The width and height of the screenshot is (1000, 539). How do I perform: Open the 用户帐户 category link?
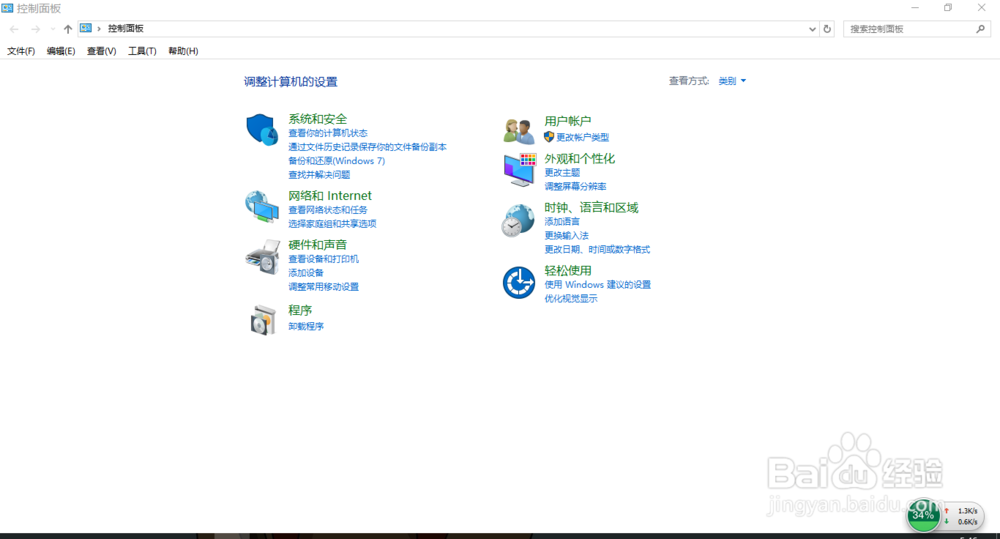(568, 121)
